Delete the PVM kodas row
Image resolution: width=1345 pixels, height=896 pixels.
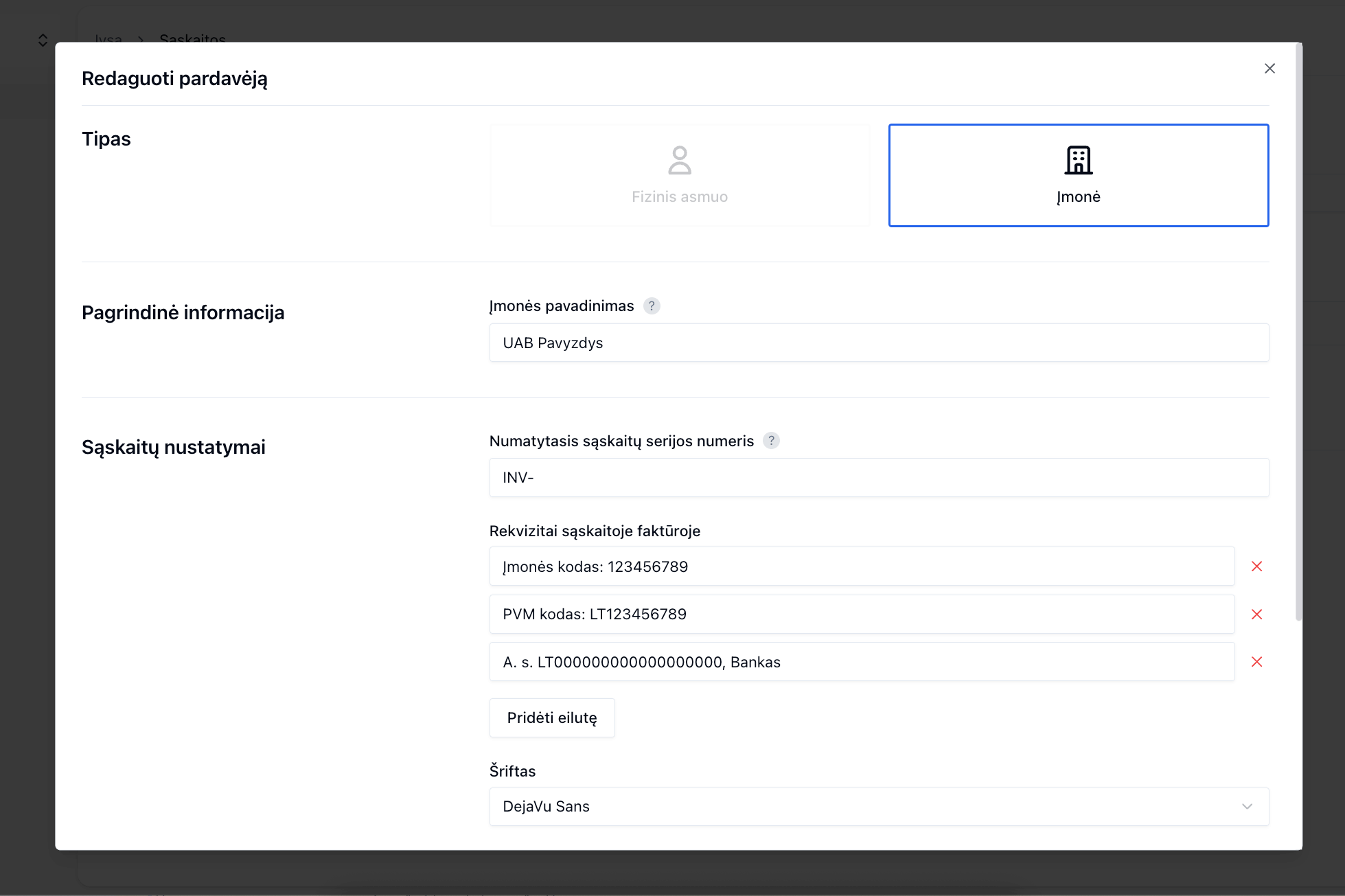tap(1256, 614)
